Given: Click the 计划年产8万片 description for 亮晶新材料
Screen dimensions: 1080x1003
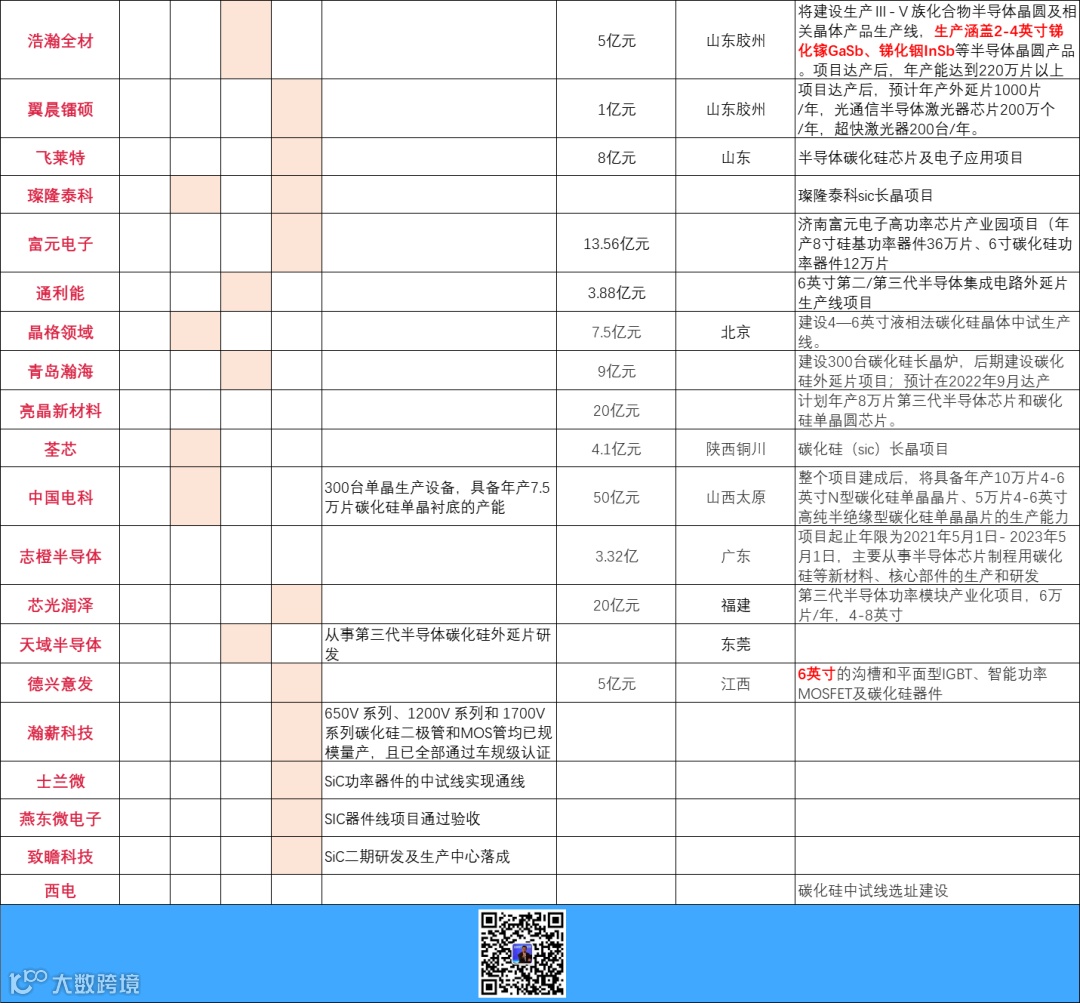Looking at the screenshot, I should [x=937, y=411].
